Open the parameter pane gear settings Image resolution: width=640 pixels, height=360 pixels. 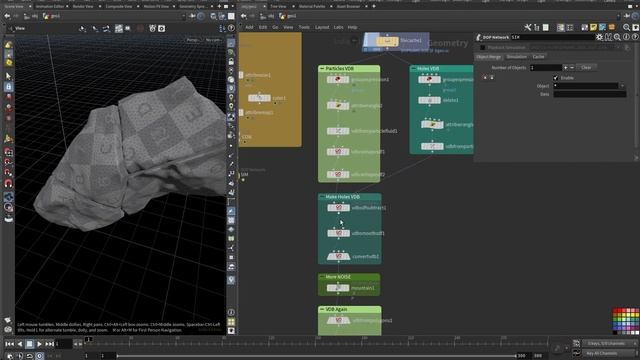pos(599,37)
